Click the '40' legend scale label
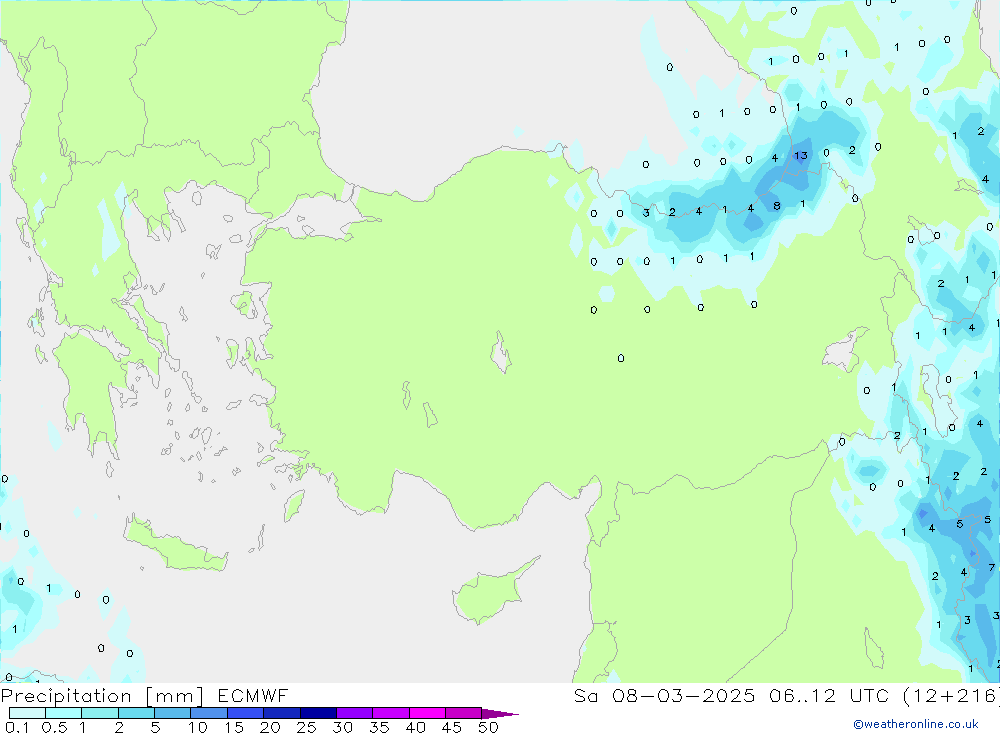Screen dimensions: 1000x733 (x=415, y=727)
